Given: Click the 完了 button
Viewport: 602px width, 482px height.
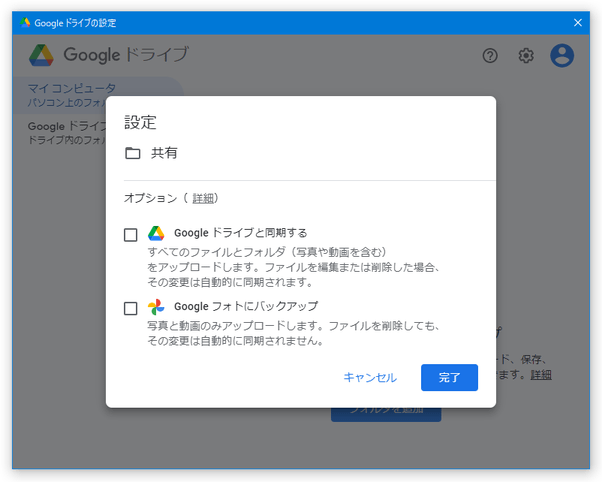Looking at the screenshot, I should [x=449, y=378].
